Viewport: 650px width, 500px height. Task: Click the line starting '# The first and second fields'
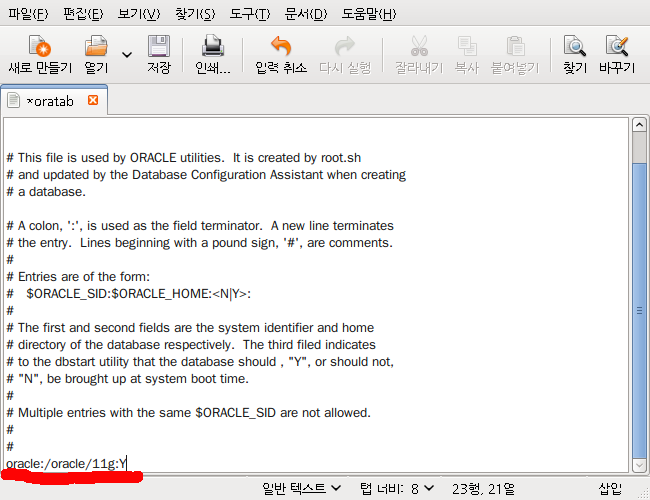pyautogui.click(x=190, y=328)
